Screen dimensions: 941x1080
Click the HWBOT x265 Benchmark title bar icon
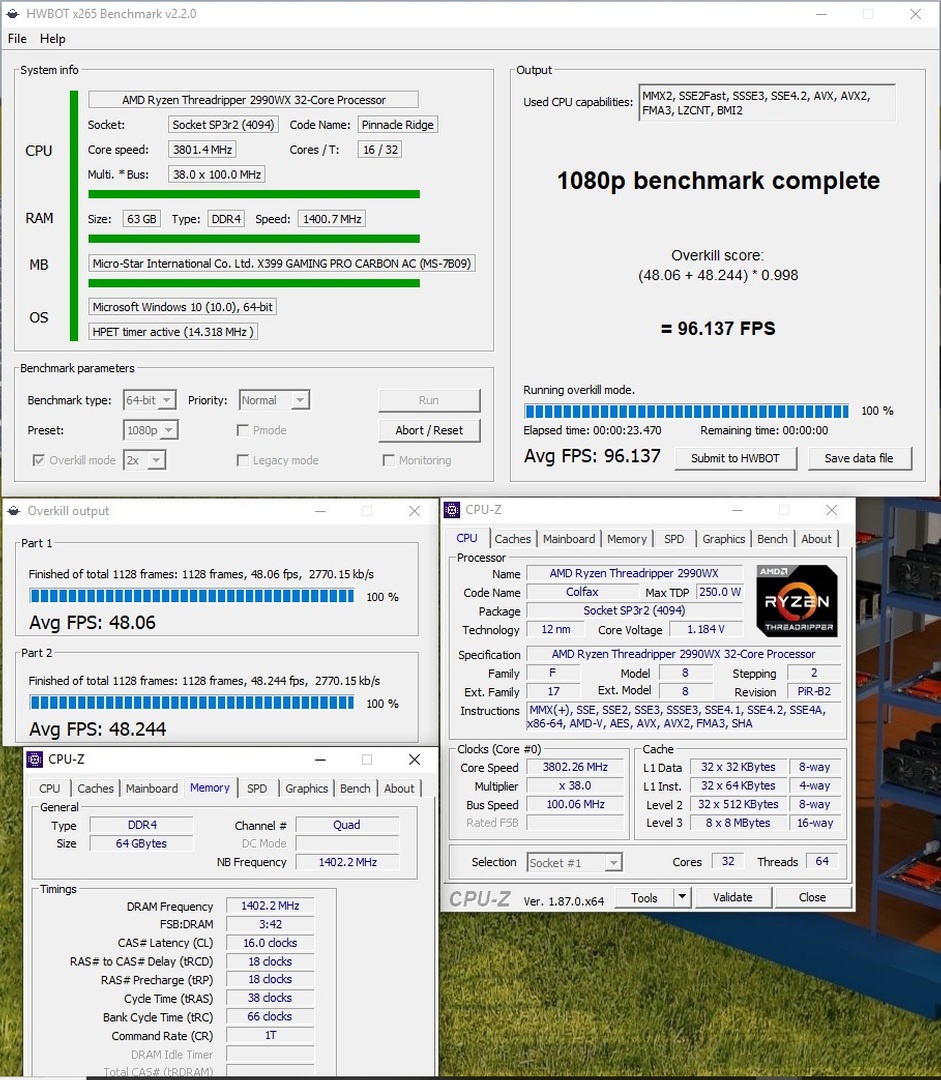click(x=12, y=14)
